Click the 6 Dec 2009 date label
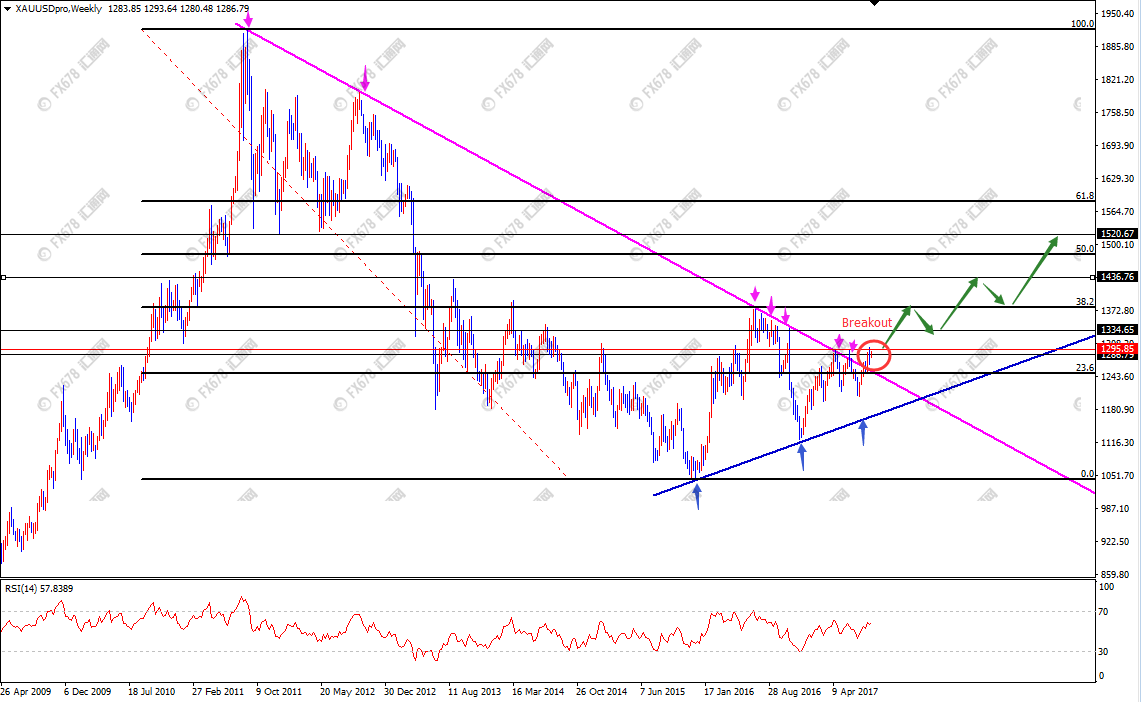The image size is (1141, 702). (87, 692)
